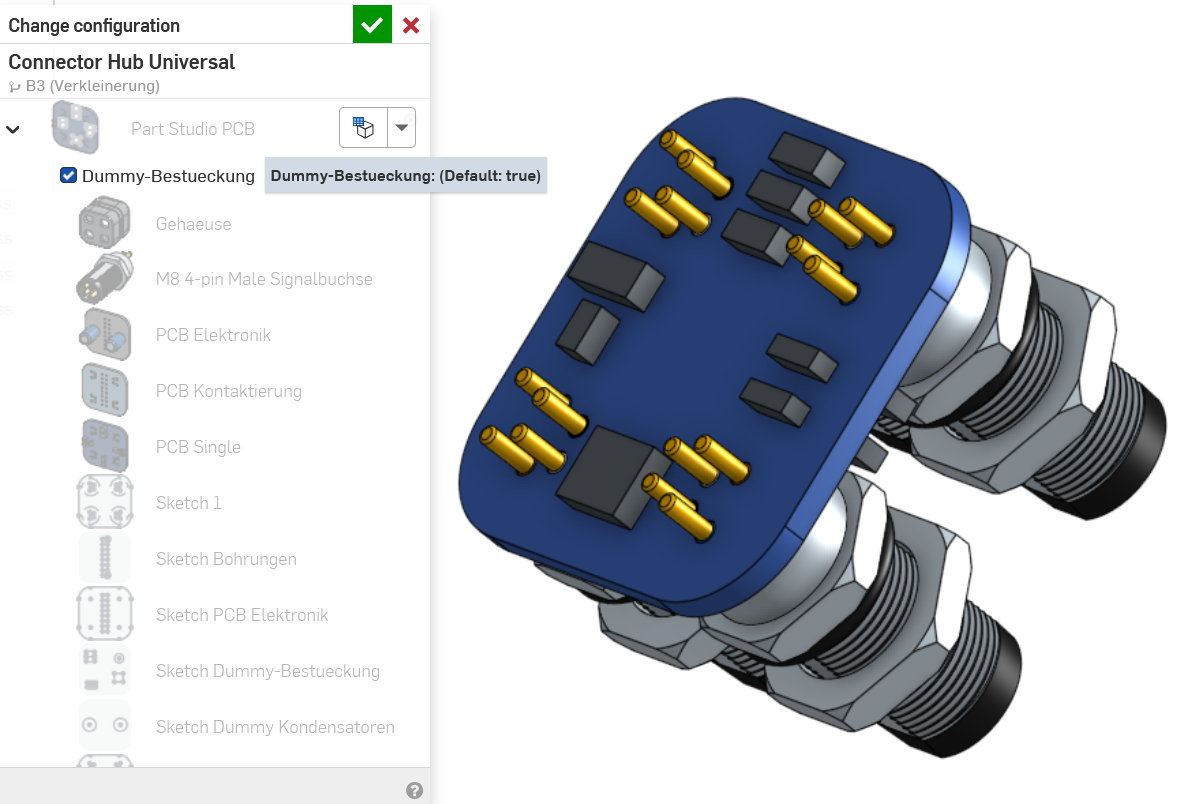
Task: Click the 'Connector Hub Universal' title
Action: [x=121, y=61]
